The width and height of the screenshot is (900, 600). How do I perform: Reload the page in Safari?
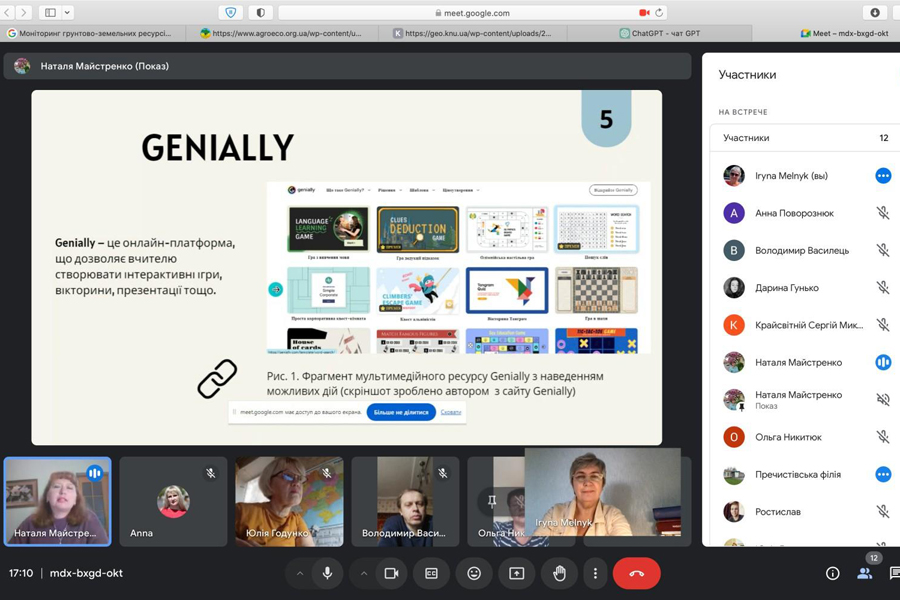pyautogui.click(x=659, y=13)
